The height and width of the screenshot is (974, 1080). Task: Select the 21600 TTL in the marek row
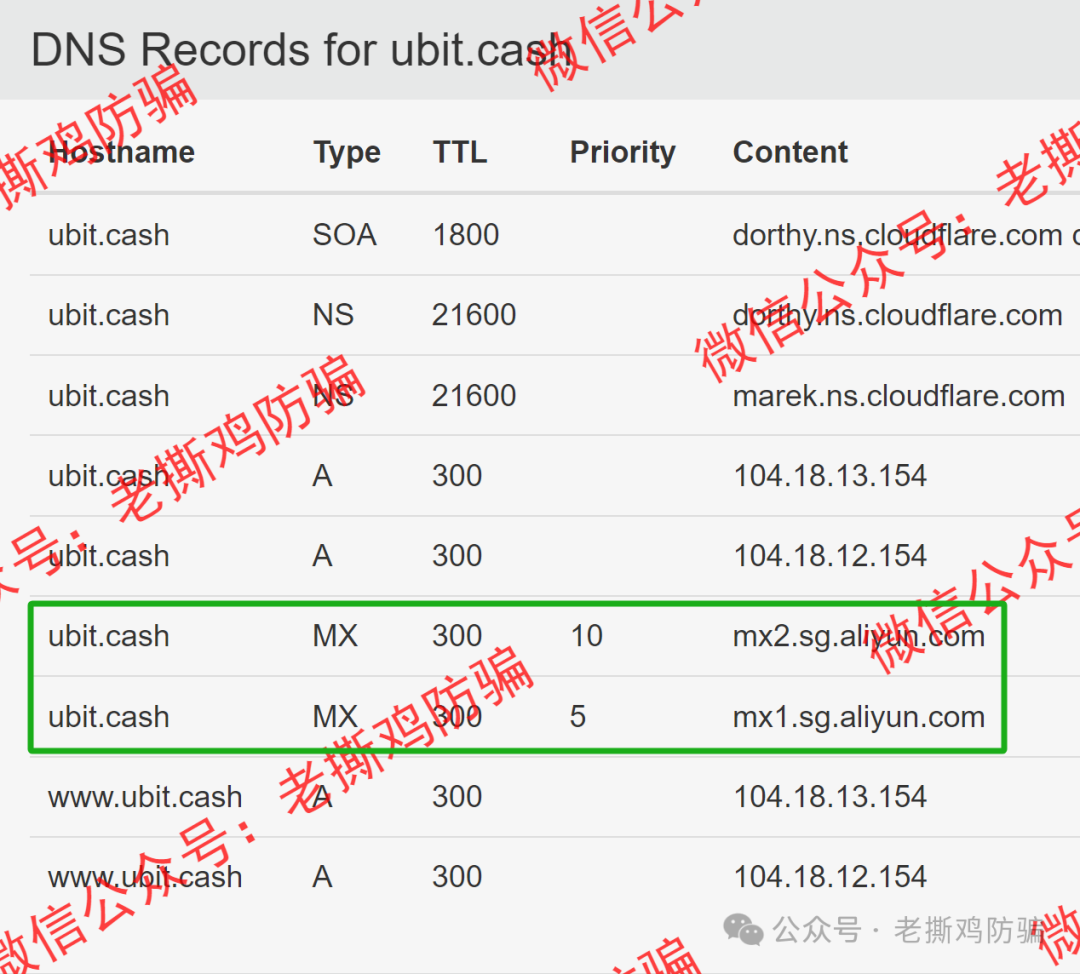474,396
